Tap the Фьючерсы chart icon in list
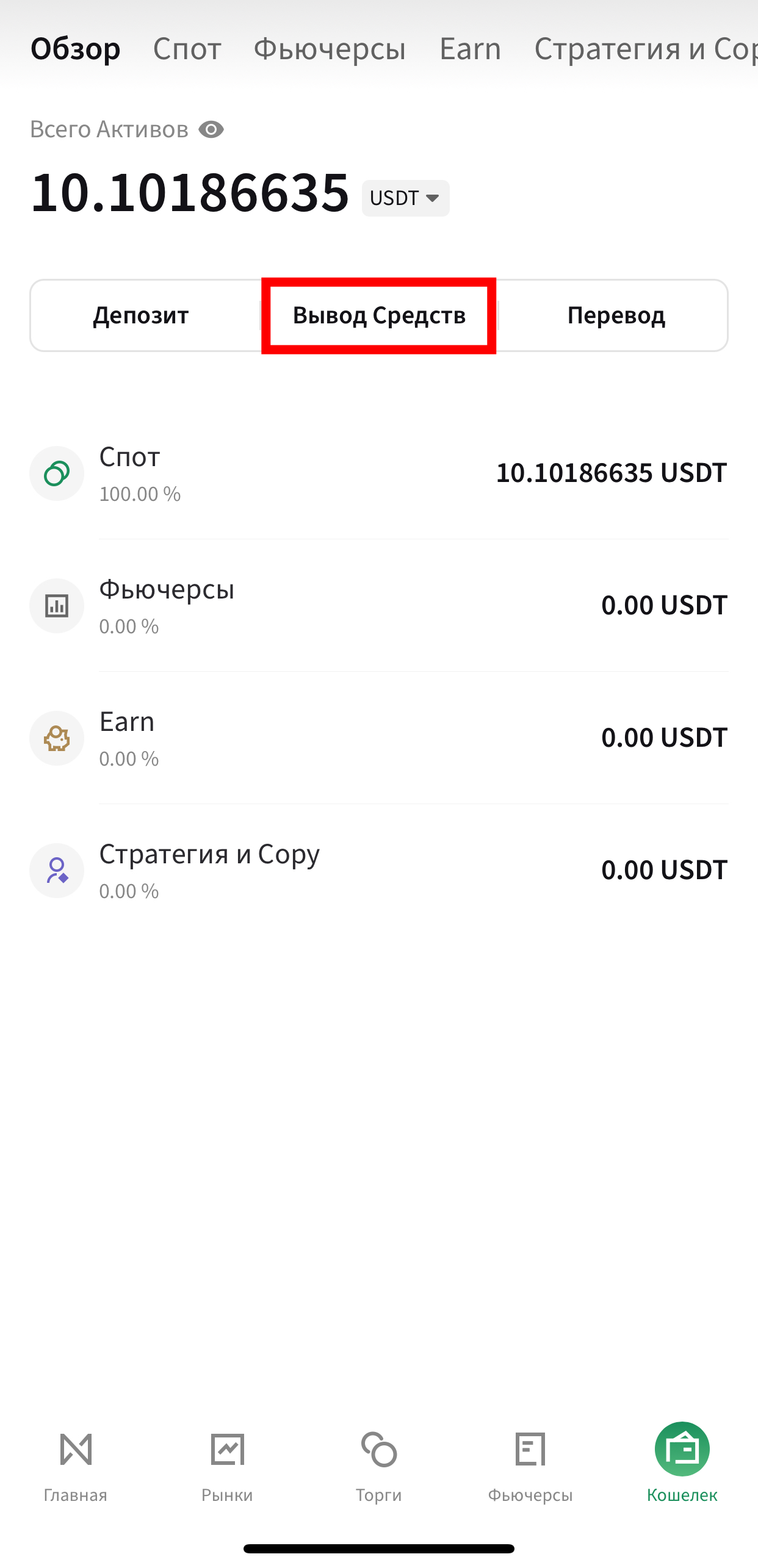 tap(57, 606)
